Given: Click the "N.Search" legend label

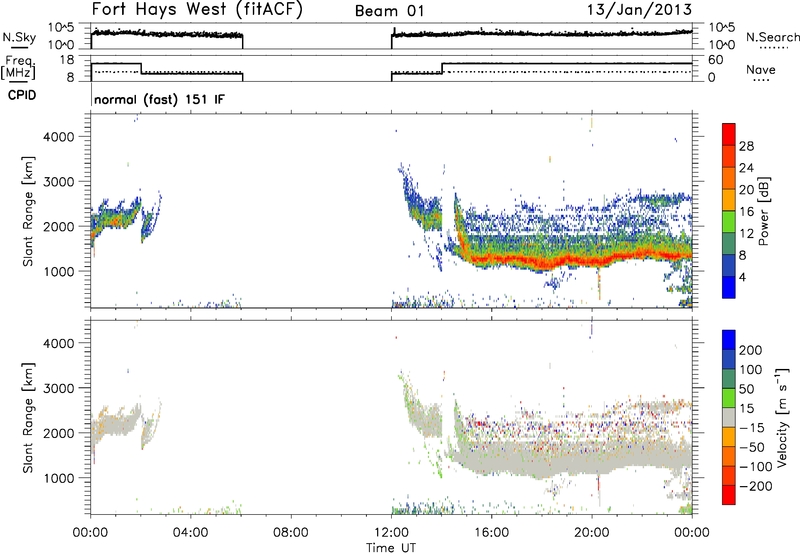Looking at the screenshot, I should [772, 37].
